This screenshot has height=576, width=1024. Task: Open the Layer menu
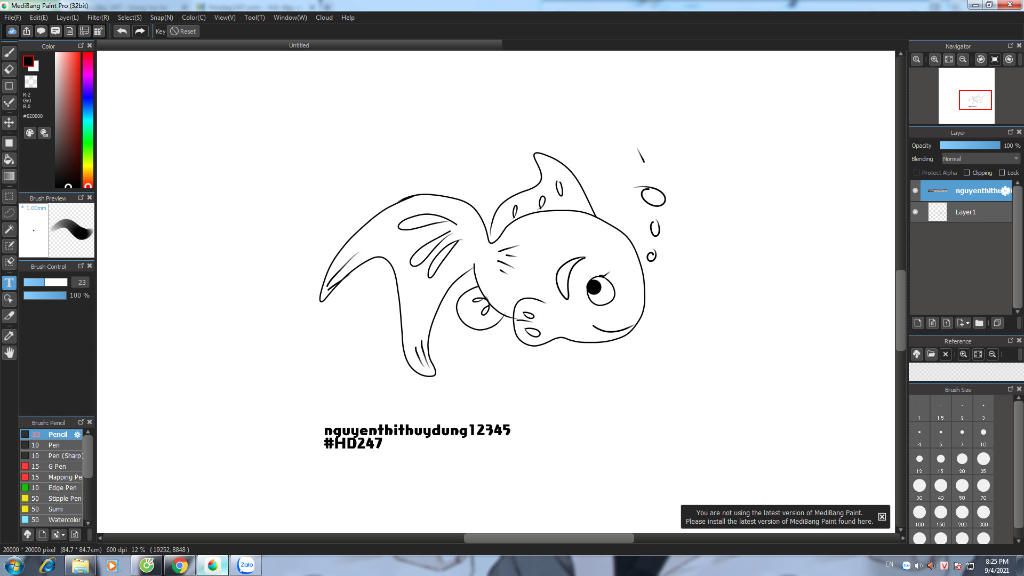pos(67,18)
